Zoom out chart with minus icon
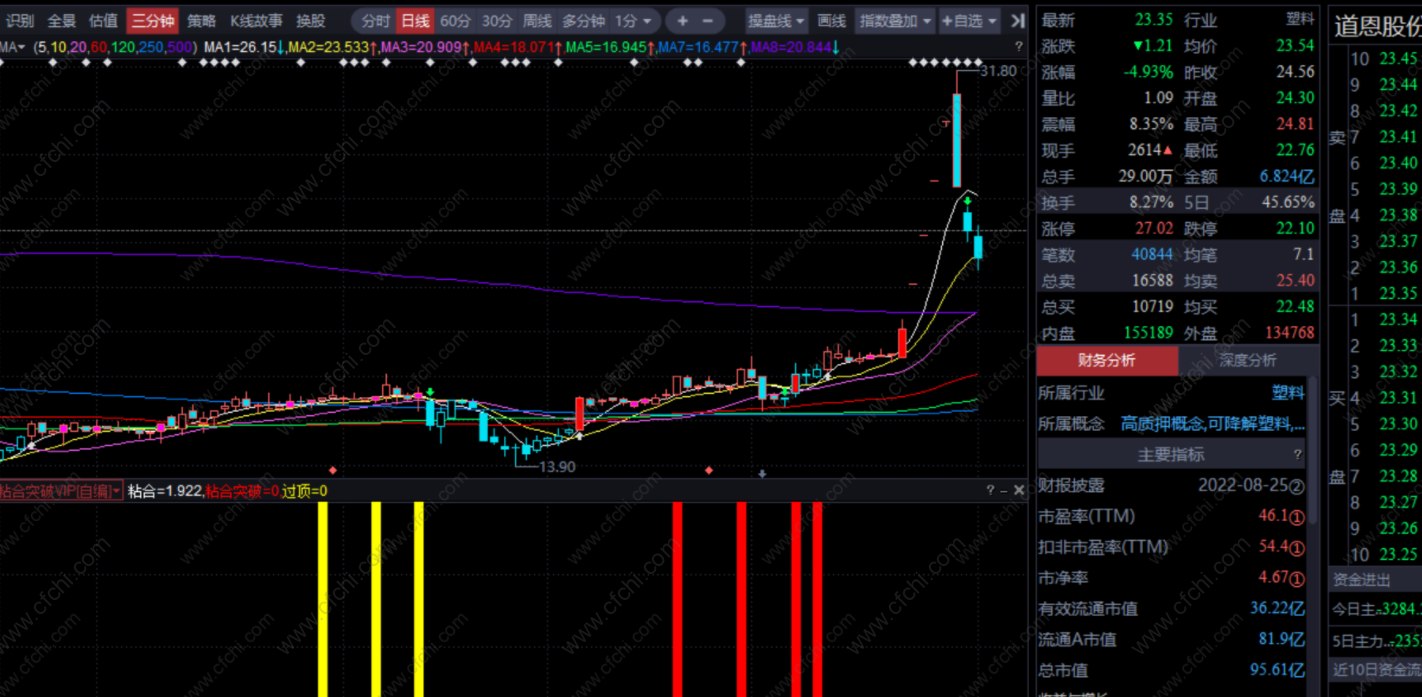This screenshot has height=697, width=1422. [x=708, y=20]
